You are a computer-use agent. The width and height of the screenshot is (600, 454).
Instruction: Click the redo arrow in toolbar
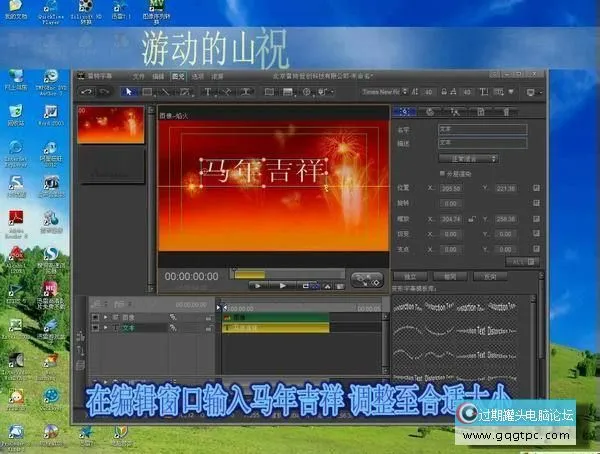coord(104,92)
